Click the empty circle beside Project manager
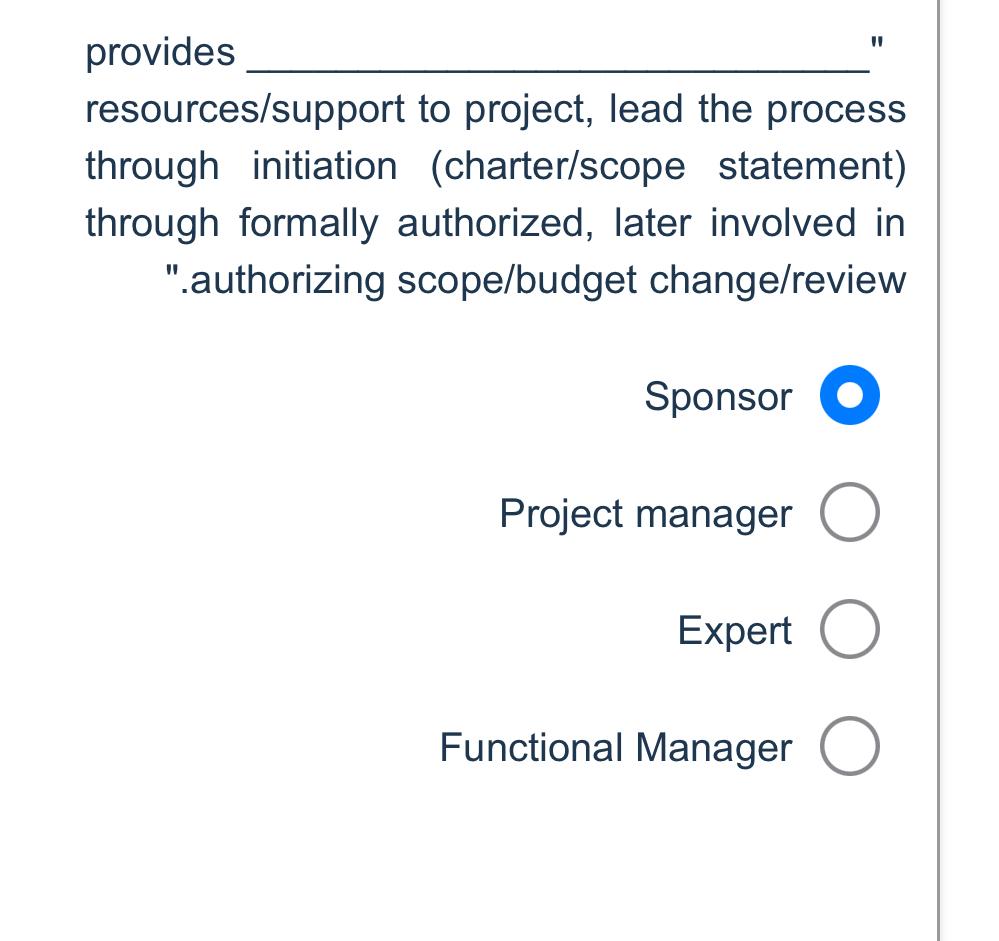 (849, 511)
